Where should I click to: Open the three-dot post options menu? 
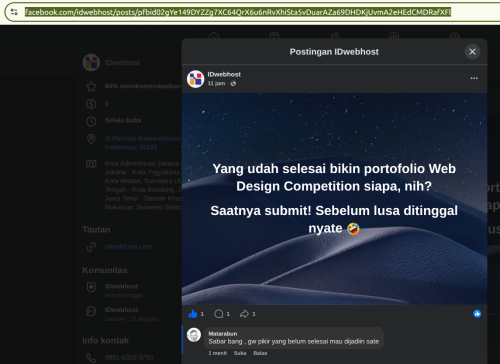474,78
